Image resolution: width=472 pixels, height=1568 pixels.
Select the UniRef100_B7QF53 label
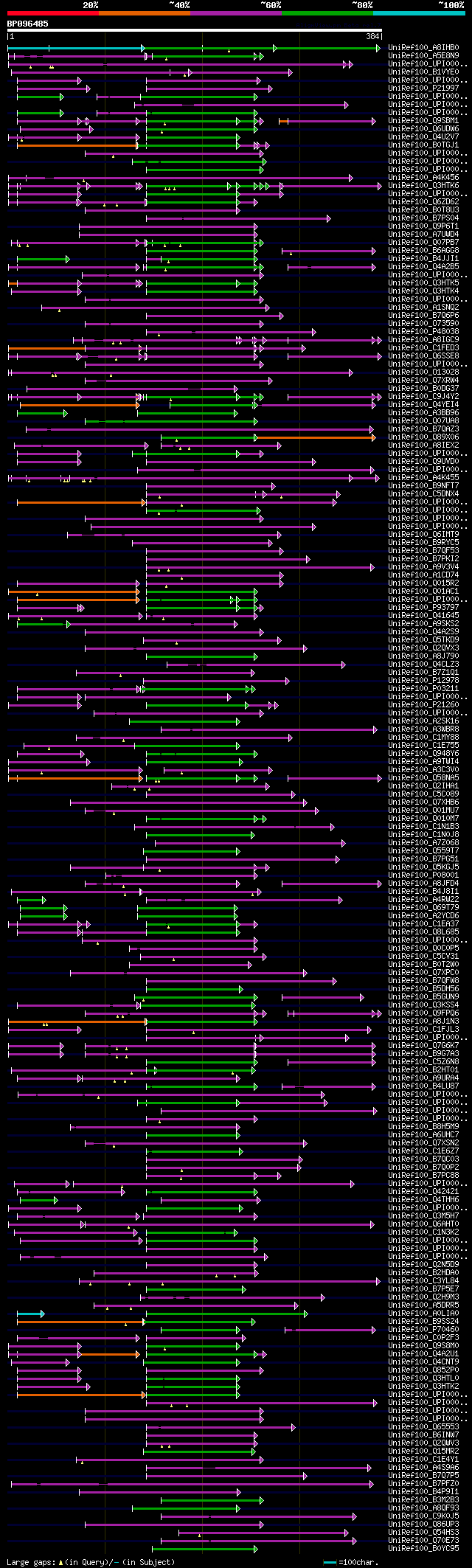423,551
